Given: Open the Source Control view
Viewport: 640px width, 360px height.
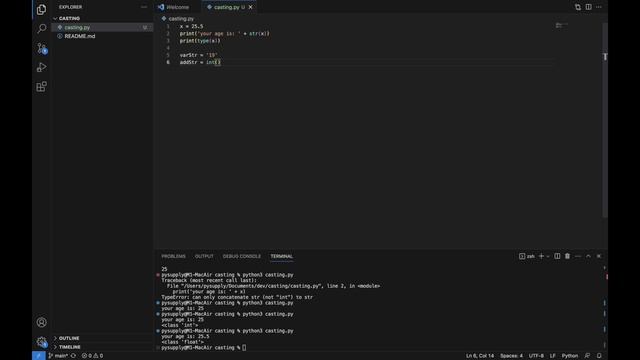Looking at the screenshot, I should 42,48.
